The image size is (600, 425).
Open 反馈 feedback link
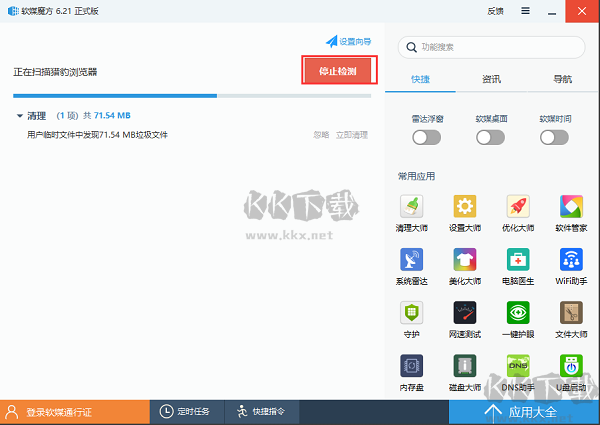coord(495,11)
